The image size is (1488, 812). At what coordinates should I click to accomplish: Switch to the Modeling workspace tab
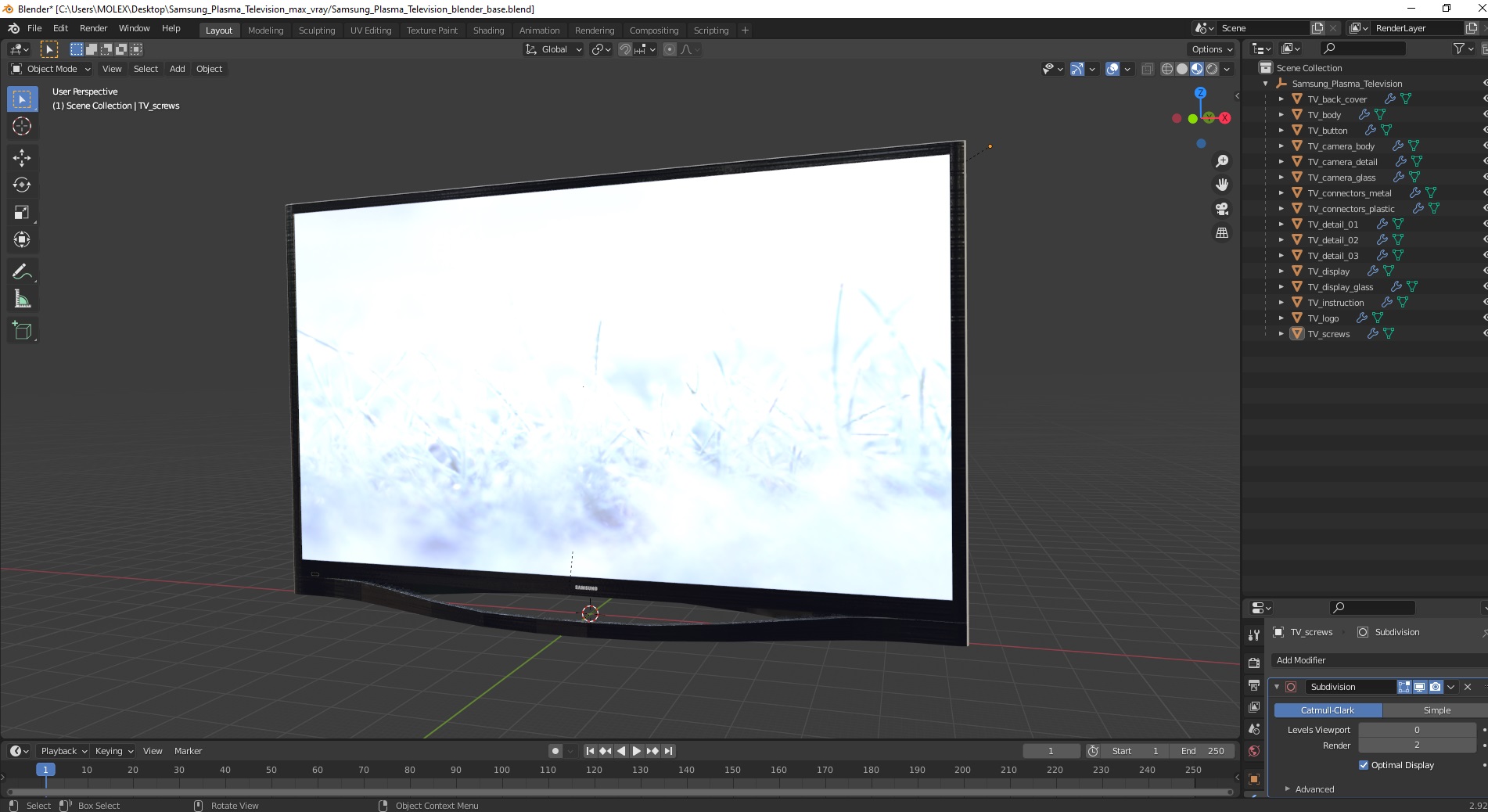click(265, 31)
